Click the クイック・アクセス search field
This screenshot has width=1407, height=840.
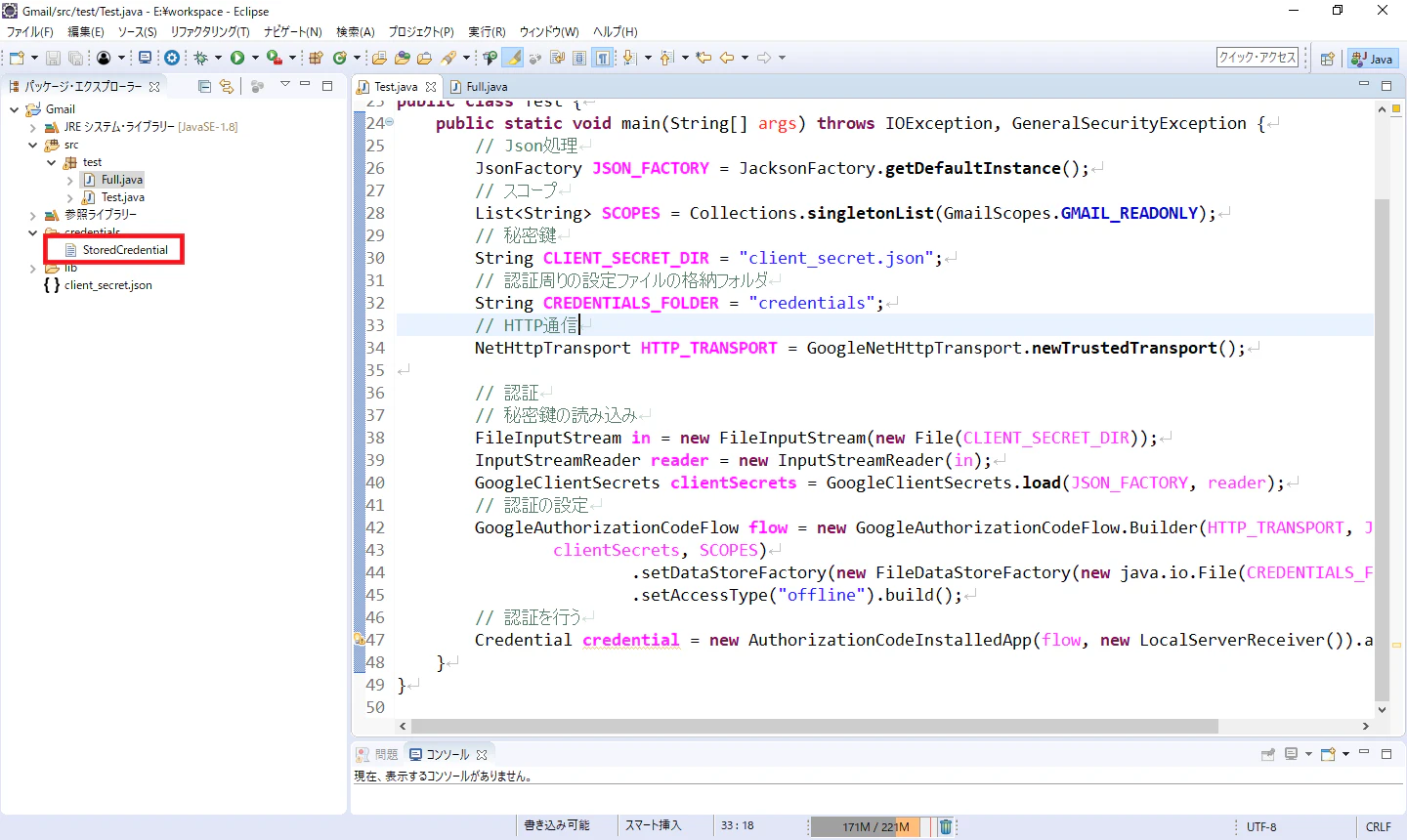coord(1258,58)
